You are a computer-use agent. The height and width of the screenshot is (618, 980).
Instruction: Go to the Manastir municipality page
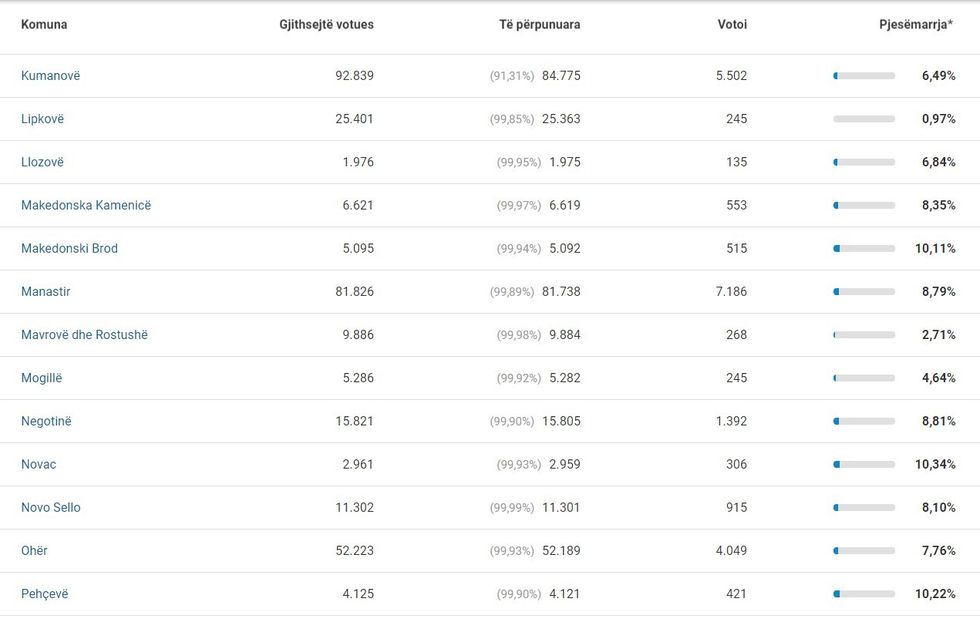coord(46,292)
